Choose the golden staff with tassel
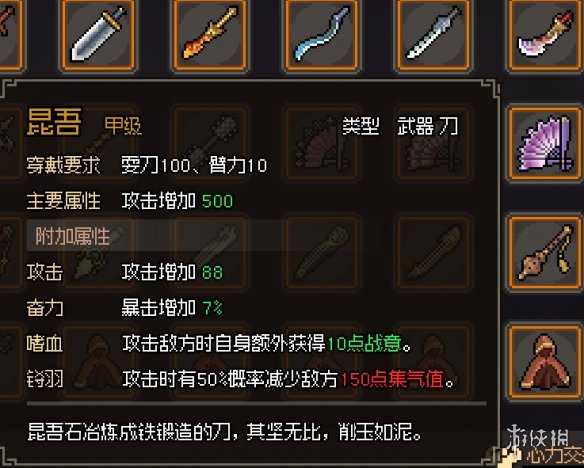584x468 pixels. click(x=545, y=252)
